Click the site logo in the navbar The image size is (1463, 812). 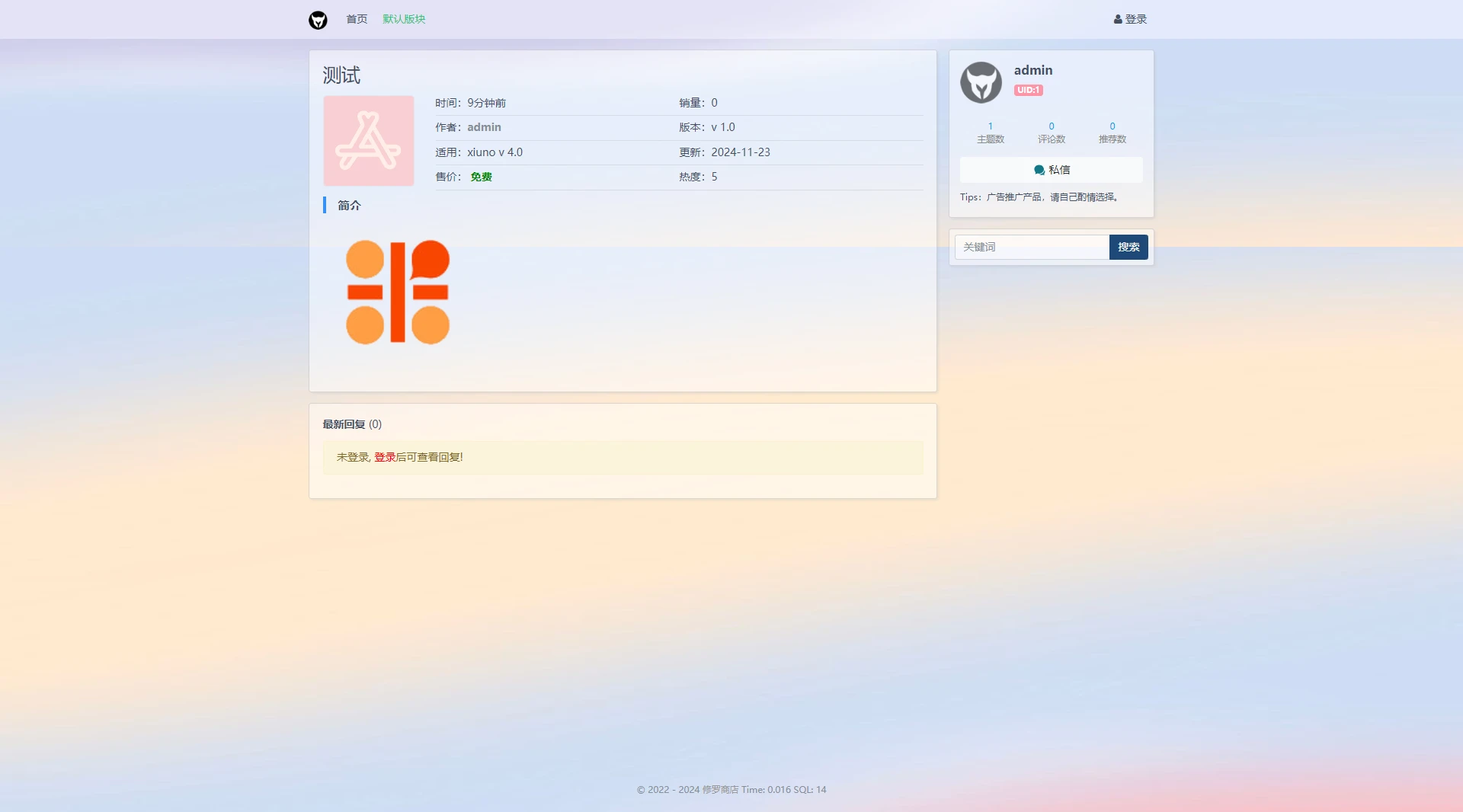pos(318,20)
